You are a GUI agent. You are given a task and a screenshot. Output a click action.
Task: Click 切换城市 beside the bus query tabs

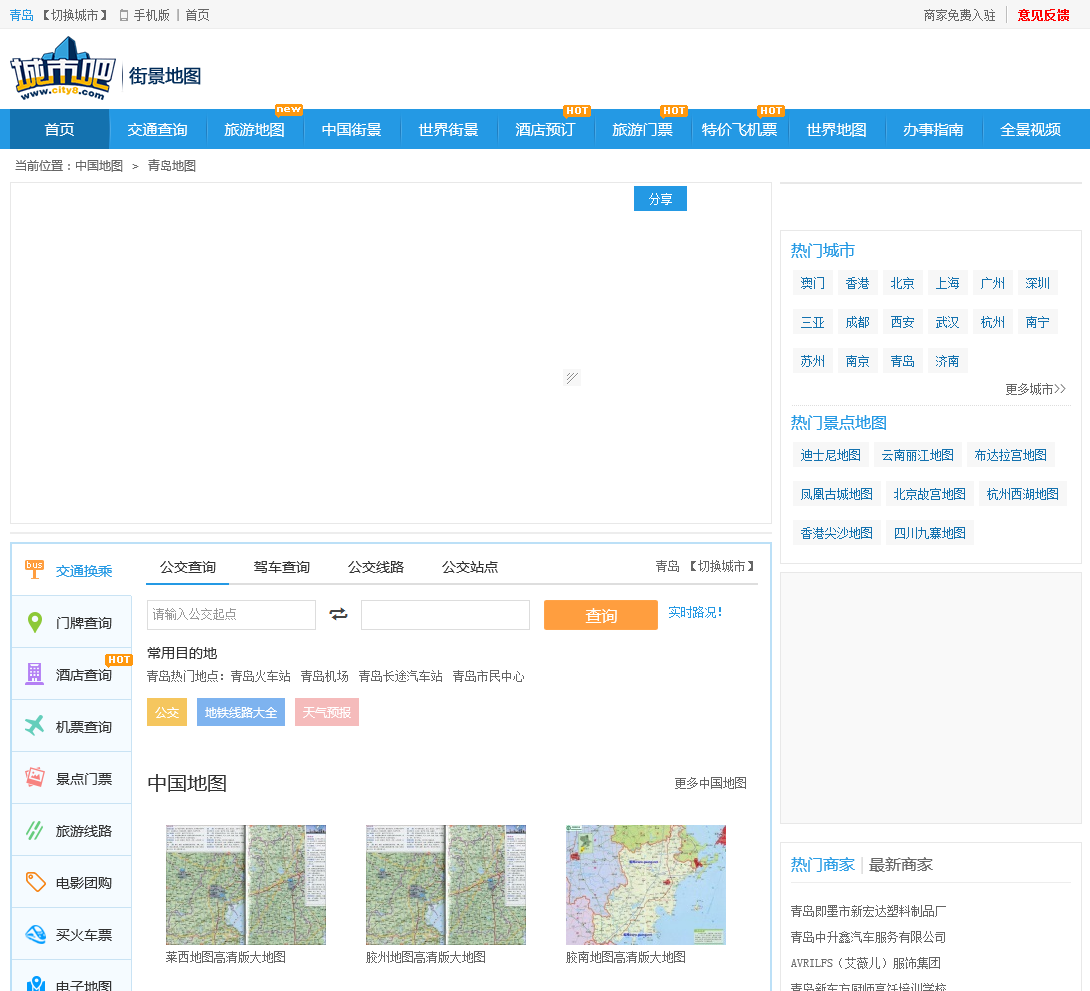pos(722,566)
